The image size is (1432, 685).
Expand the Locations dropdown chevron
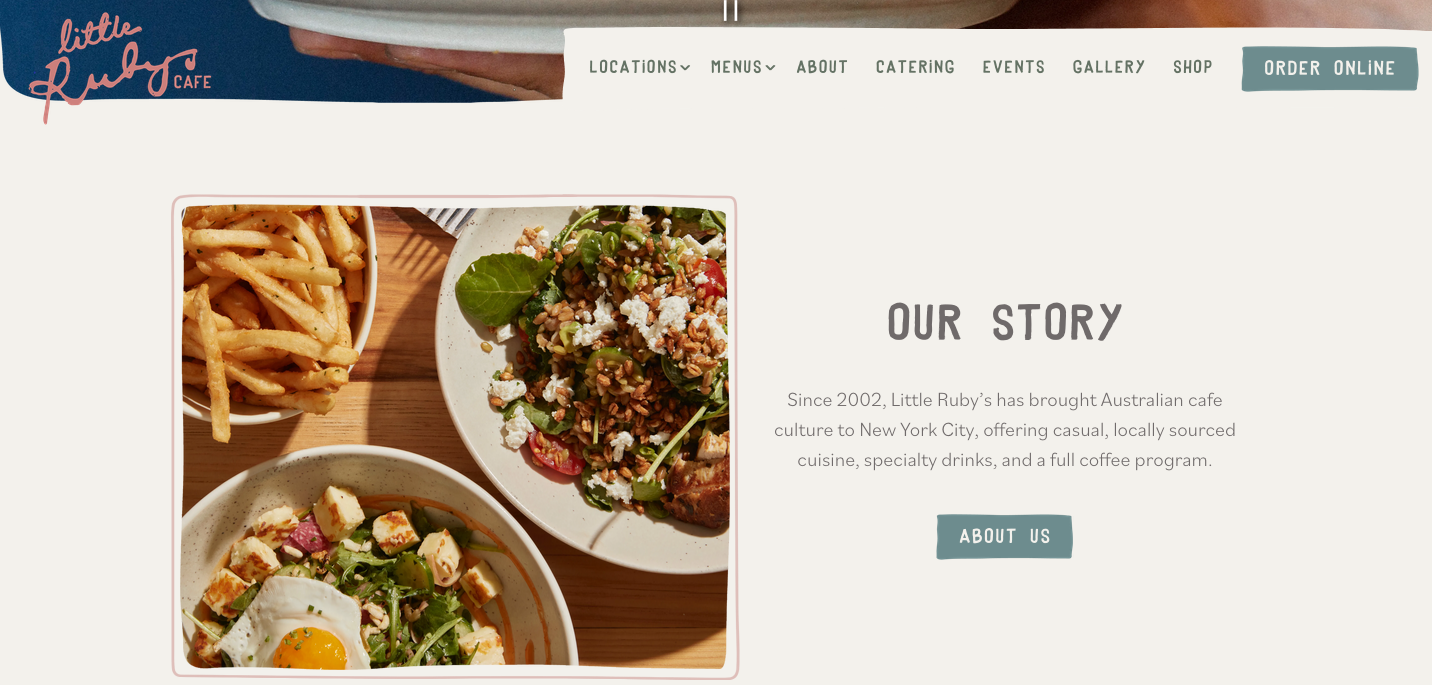[685, 68]
